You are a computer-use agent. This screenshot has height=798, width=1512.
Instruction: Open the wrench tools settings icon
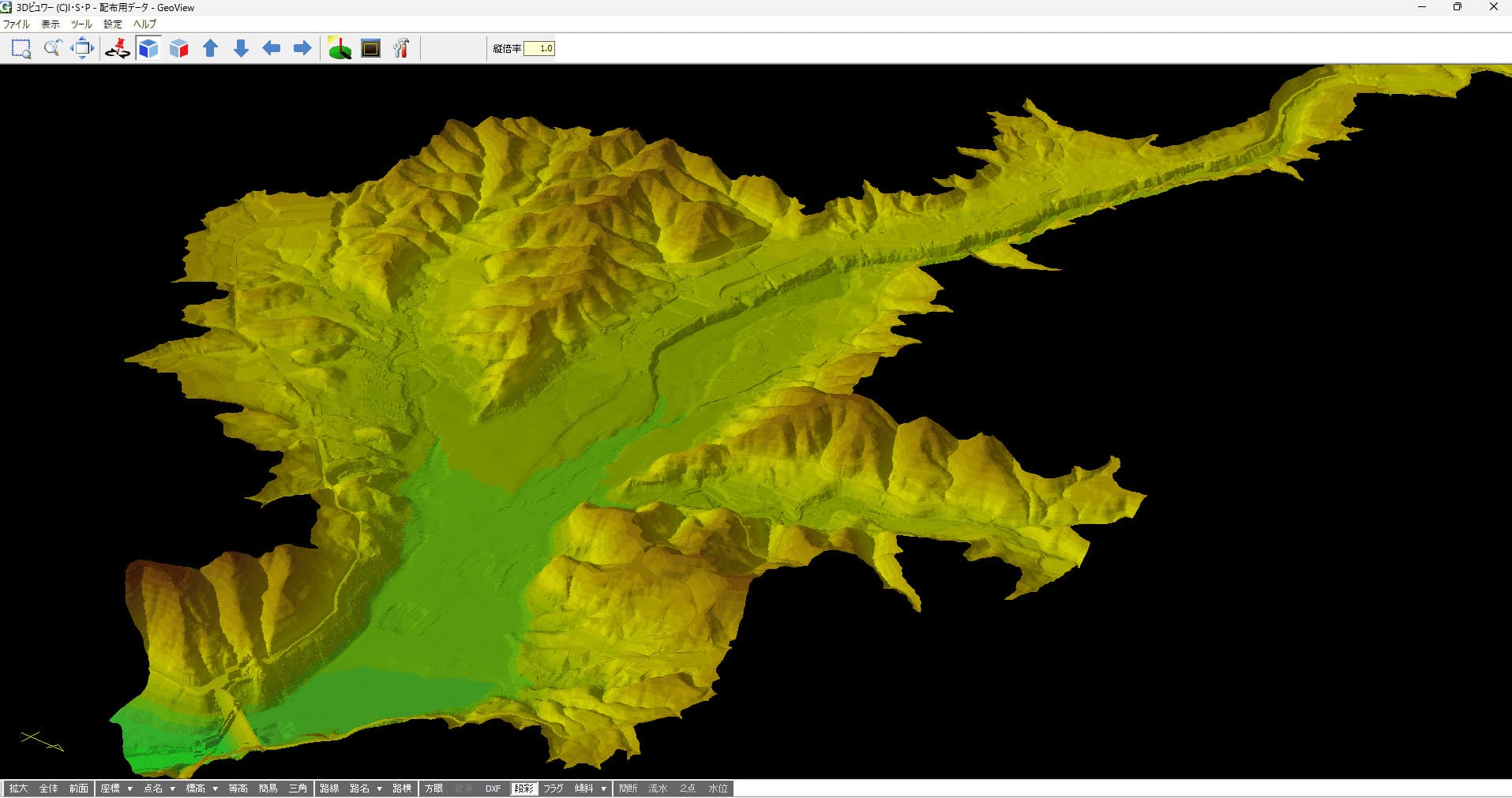point(401,49)
